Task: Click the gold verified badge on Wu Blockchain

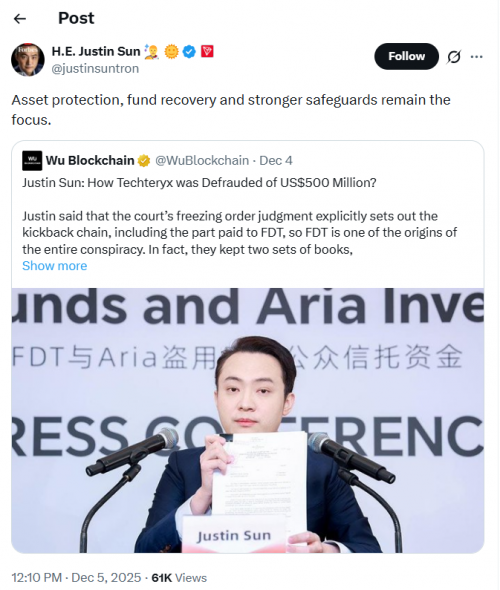Action: click(144, 161)
